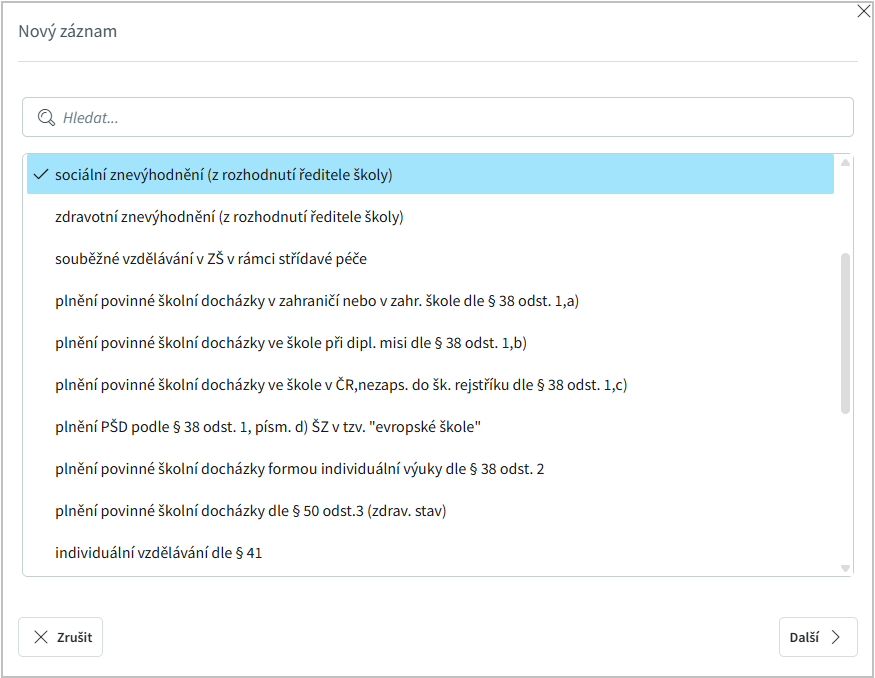Select sociální znevýhodnění option

[x=224, y=174]
